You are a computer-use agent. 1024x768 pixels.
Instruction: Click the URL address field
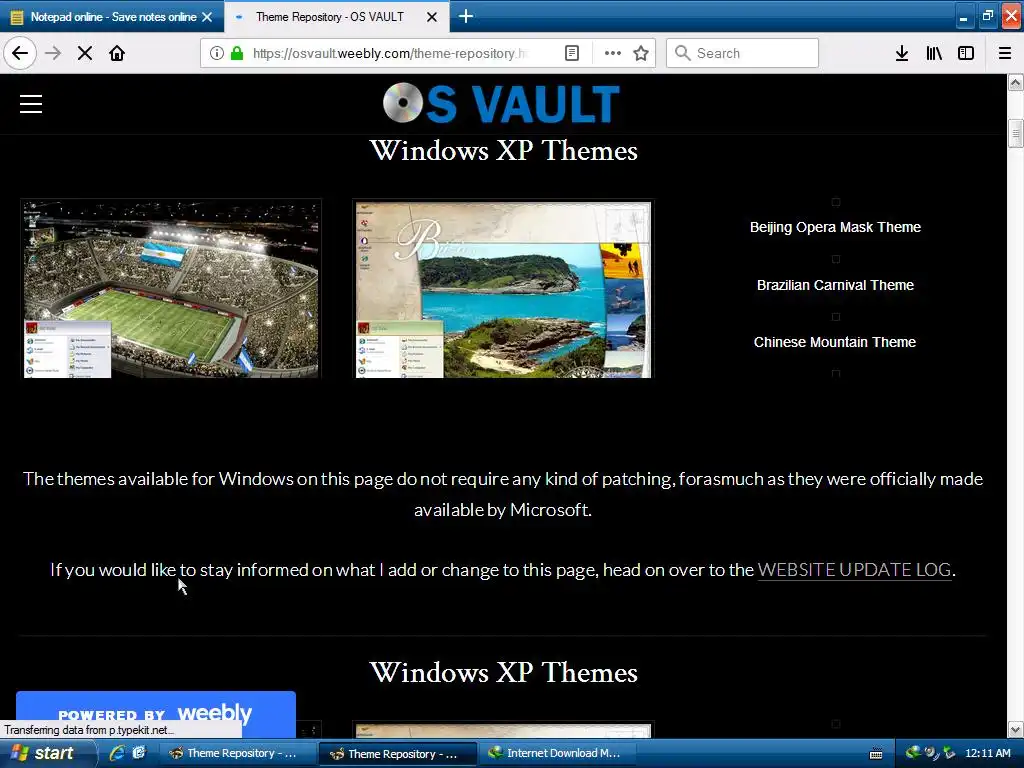pyautogui.click(x=390, y=53)
